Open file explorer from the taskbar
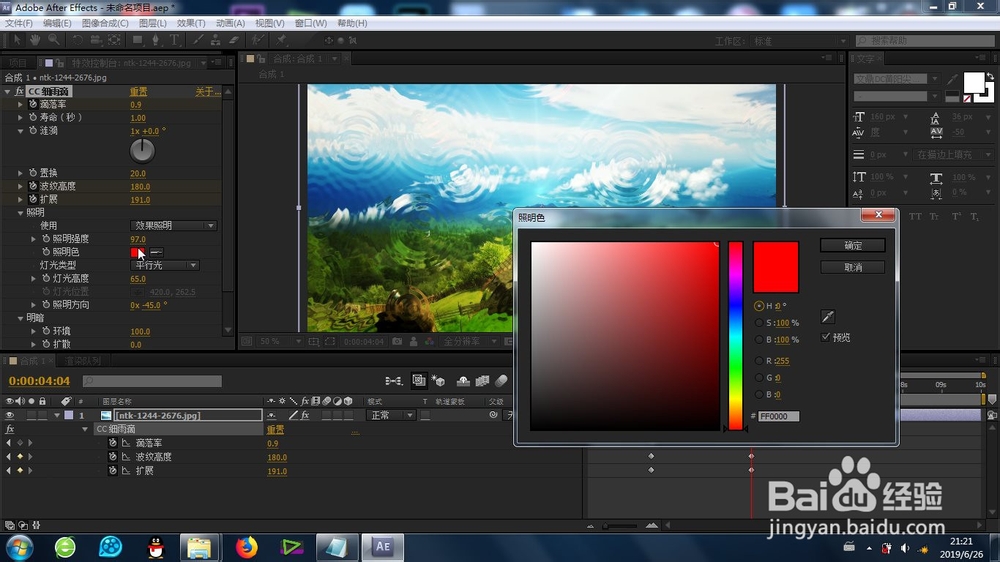The height and width of the screenshot is (562, 1000). click(x=200, y=547)
